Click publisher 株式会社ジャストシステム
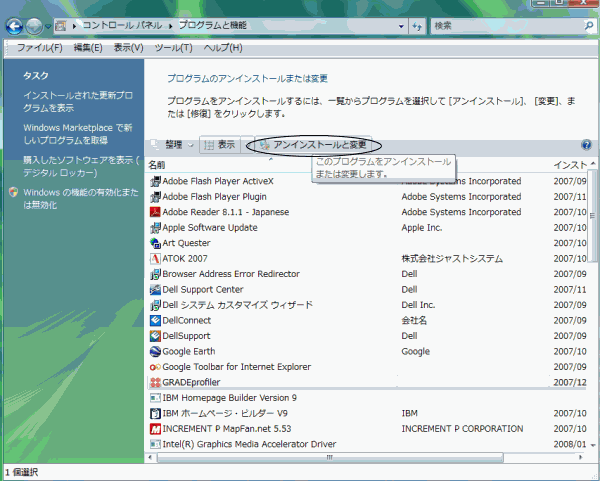 pos(452,259)
